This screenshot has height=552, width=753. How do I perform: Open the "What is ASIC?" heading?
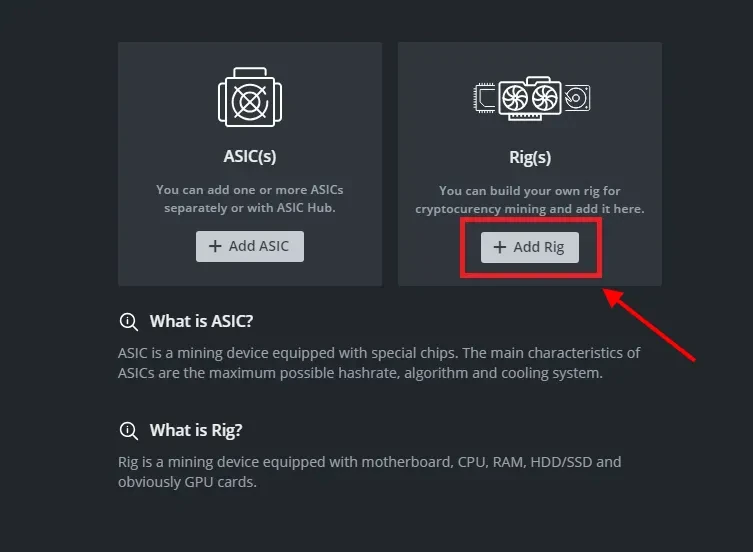[201, 321]
